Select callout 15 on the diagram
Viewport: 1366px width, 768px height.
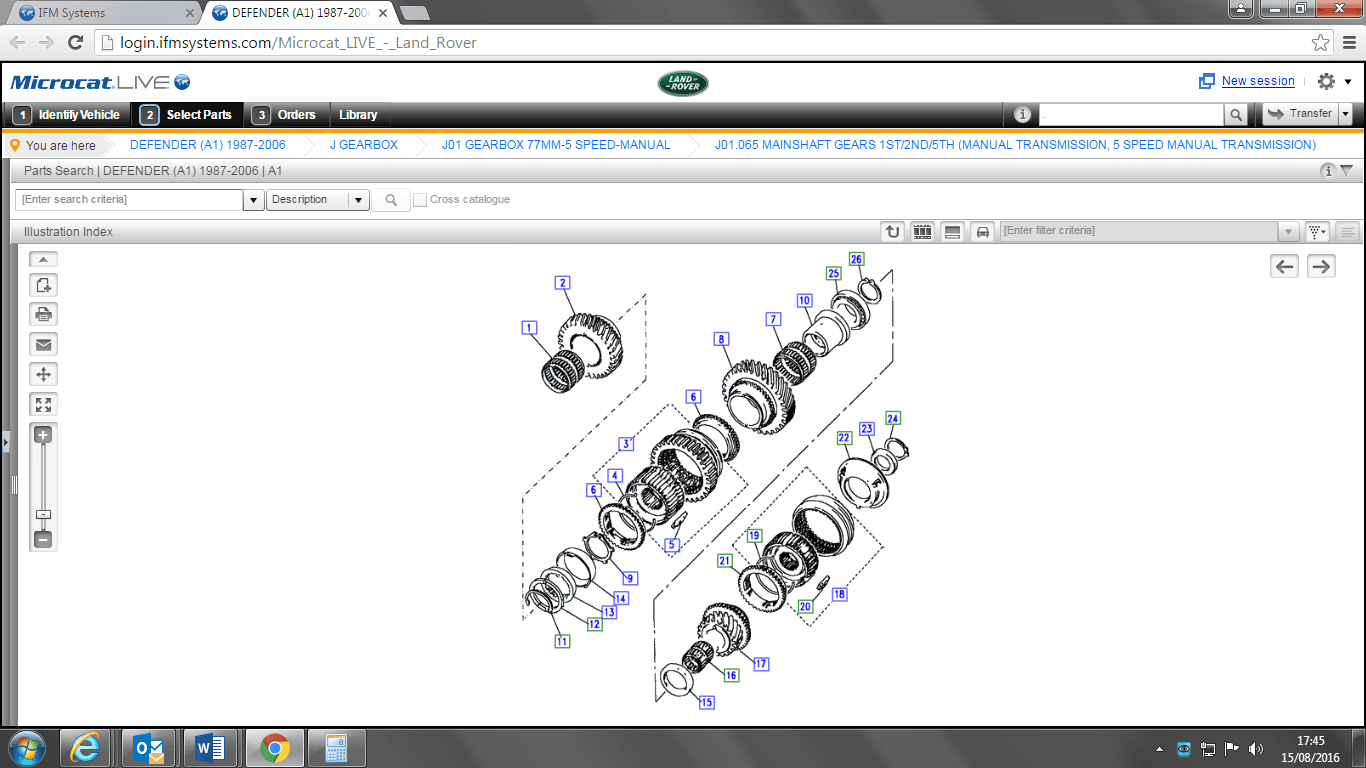(707, 702)
